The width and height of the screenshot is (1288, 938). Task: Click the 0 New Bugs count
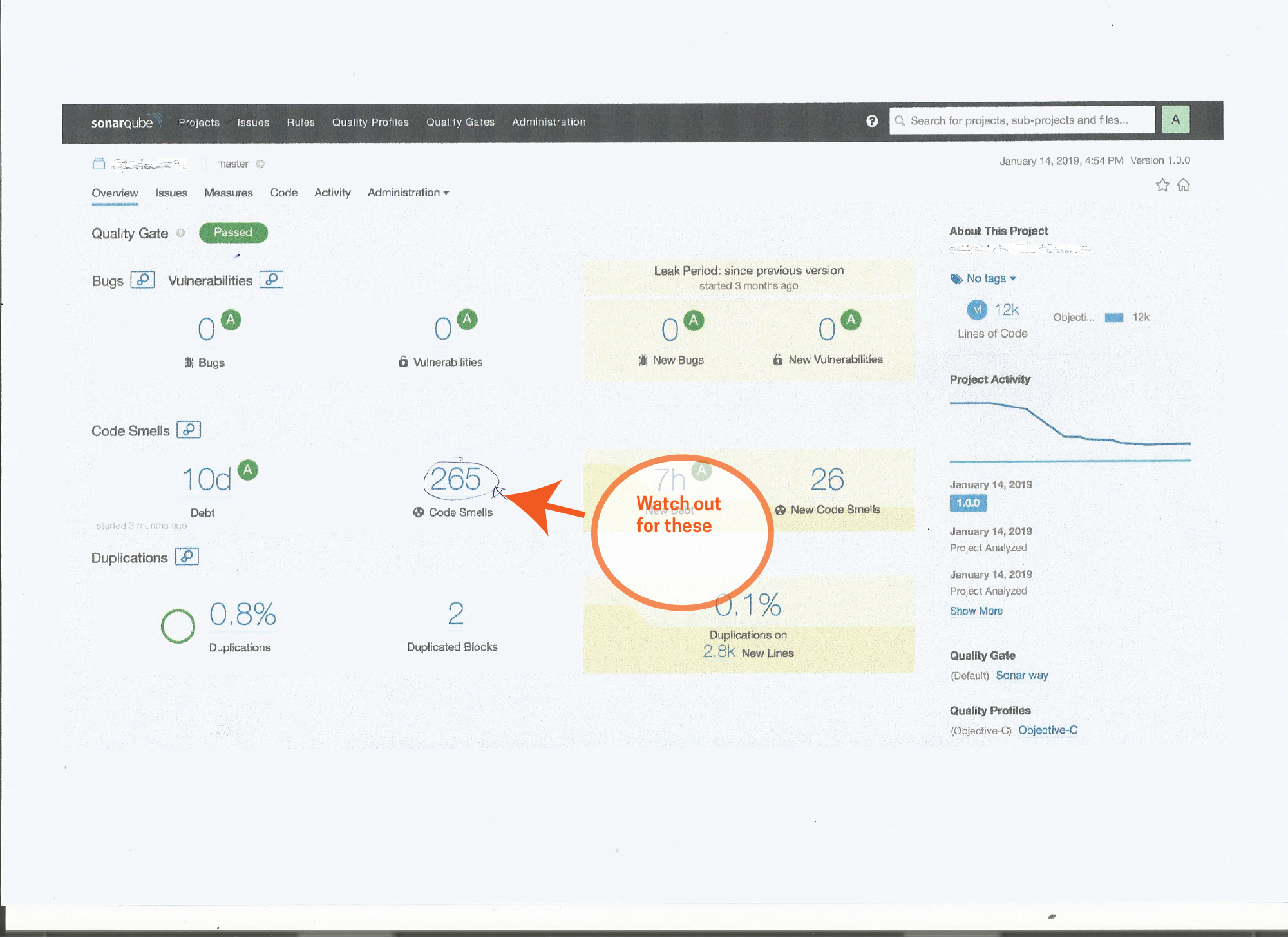pos(670,330)
